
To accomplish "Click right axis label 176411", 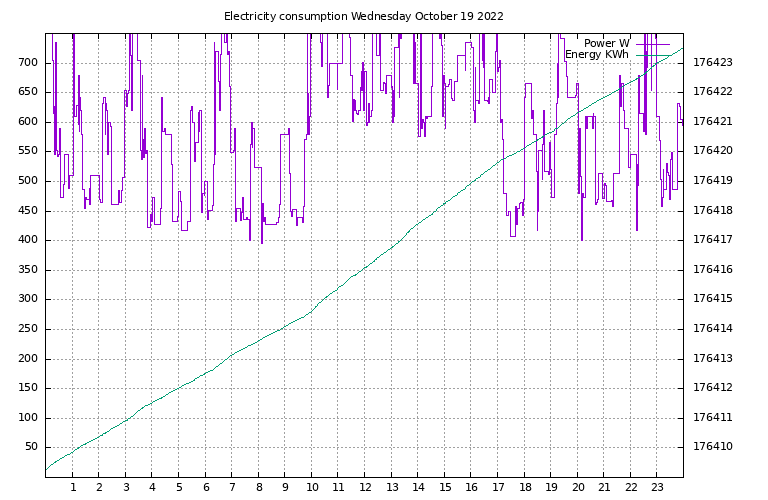I will pos(713,418).
